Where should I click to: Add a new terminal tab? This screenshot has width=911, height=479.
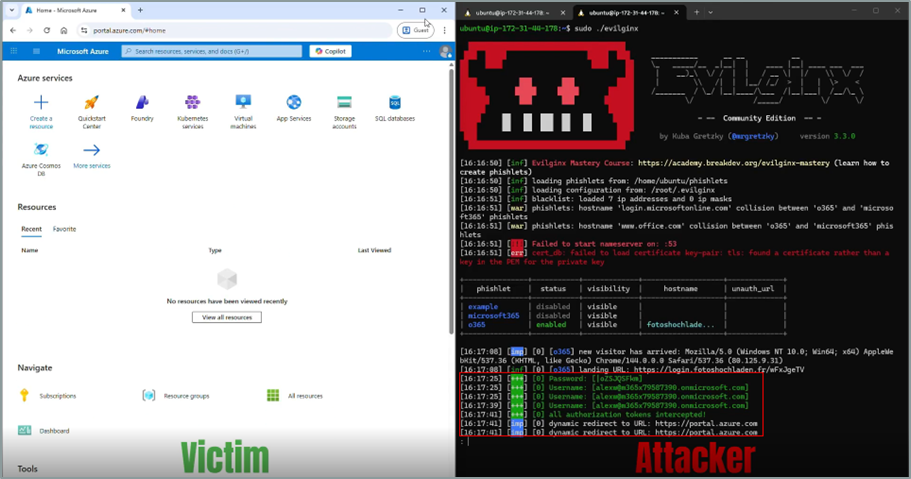697,12
